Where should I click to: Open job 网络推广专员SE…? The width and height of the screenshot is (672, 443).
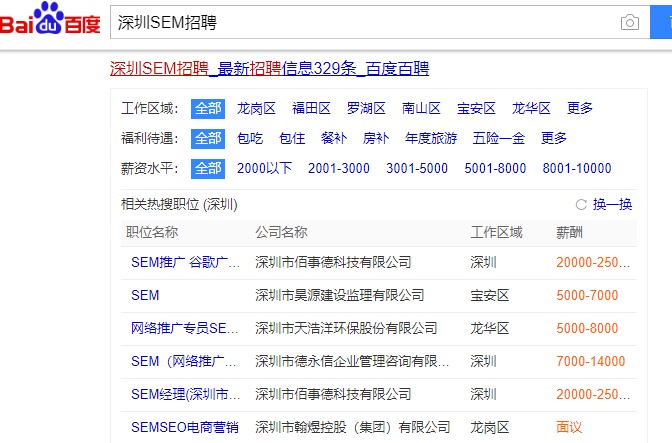tap(184, 329)
